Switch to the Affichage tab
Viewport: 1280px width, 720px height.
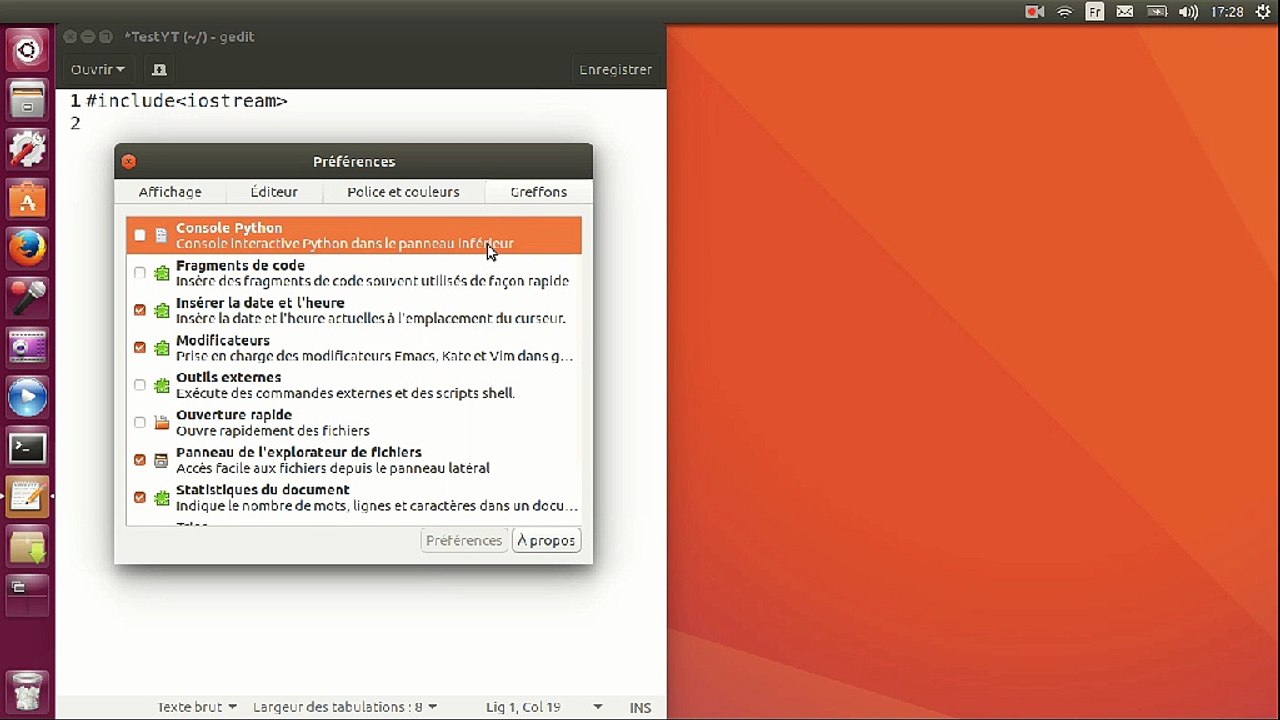pyautogui.click(x=170, y=192)
